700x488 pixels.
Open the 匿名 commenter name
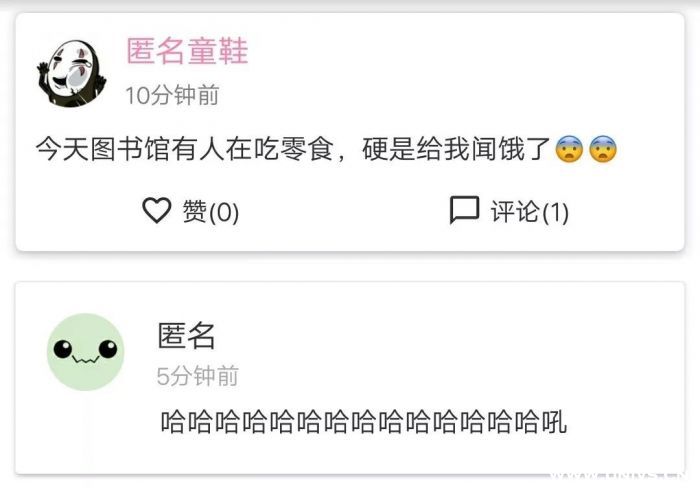pyautogui.click(x=187, y=335)
